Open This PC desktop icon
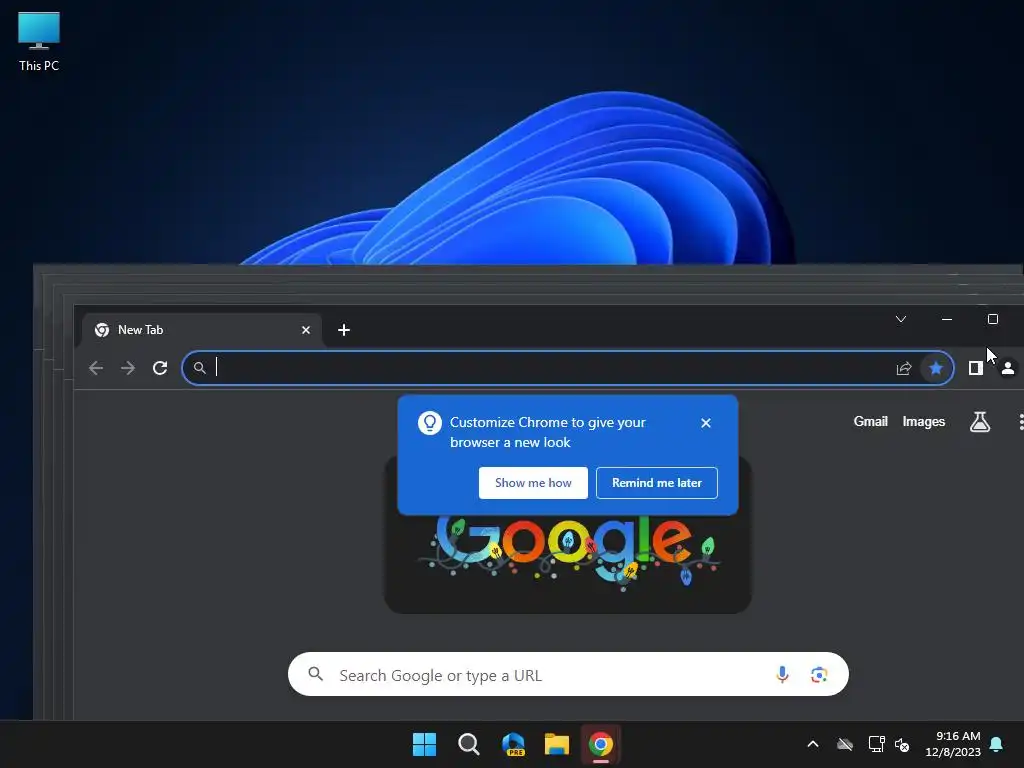 click(x=39, y=41)
